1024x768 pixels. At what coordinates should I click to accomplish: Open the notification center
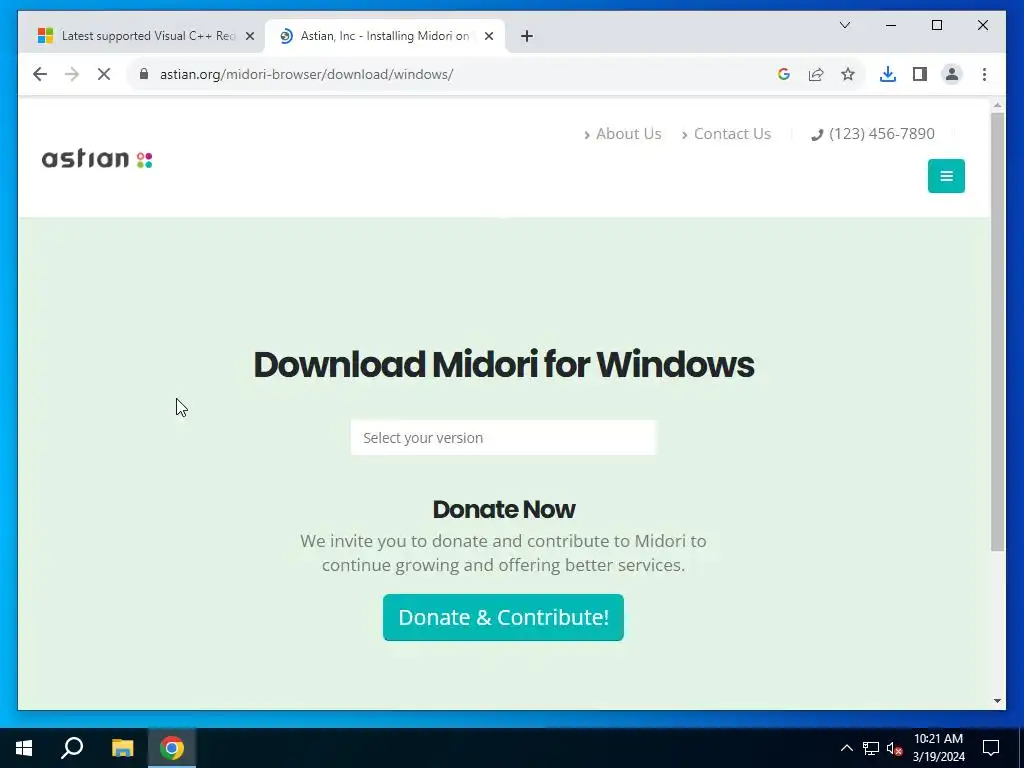pos(991,748)
